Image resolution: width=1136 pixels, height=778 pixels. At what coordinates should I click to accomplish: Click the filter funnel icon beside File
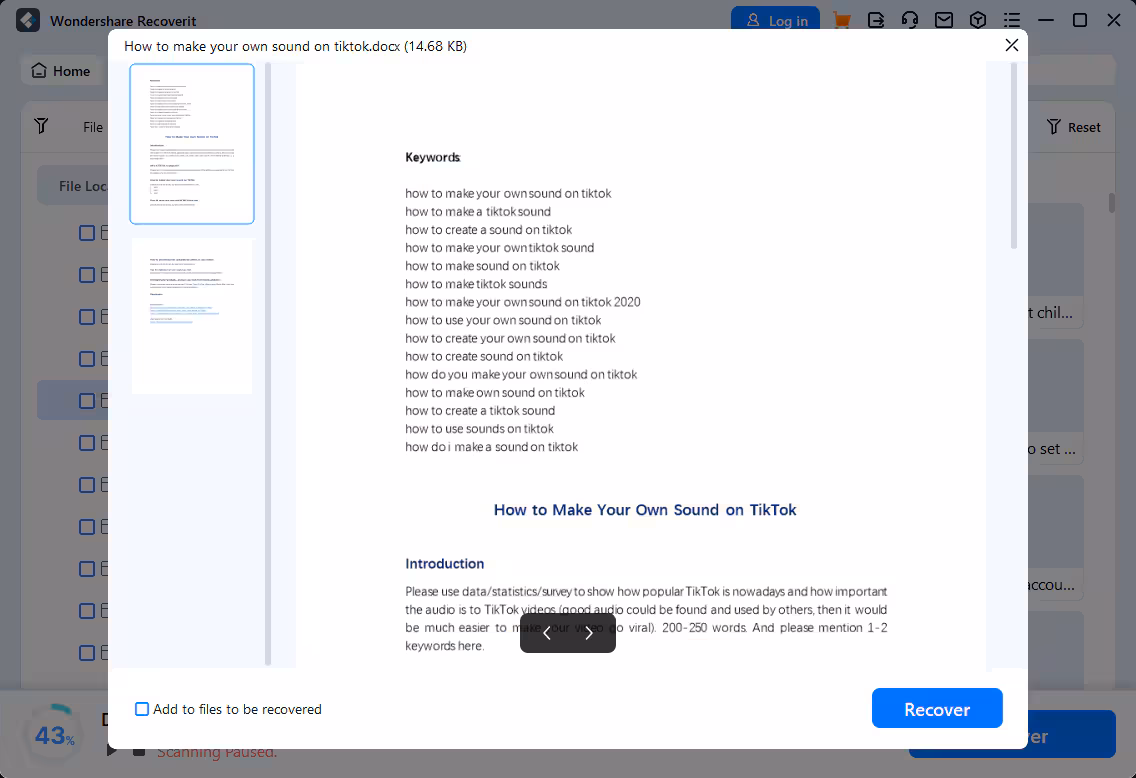[41, 126]
